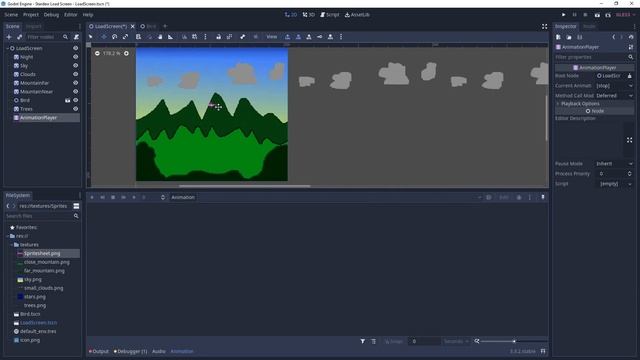Open the Audio bottom panel
This screenshot has width=640, height=360.
tap(159, 351)
